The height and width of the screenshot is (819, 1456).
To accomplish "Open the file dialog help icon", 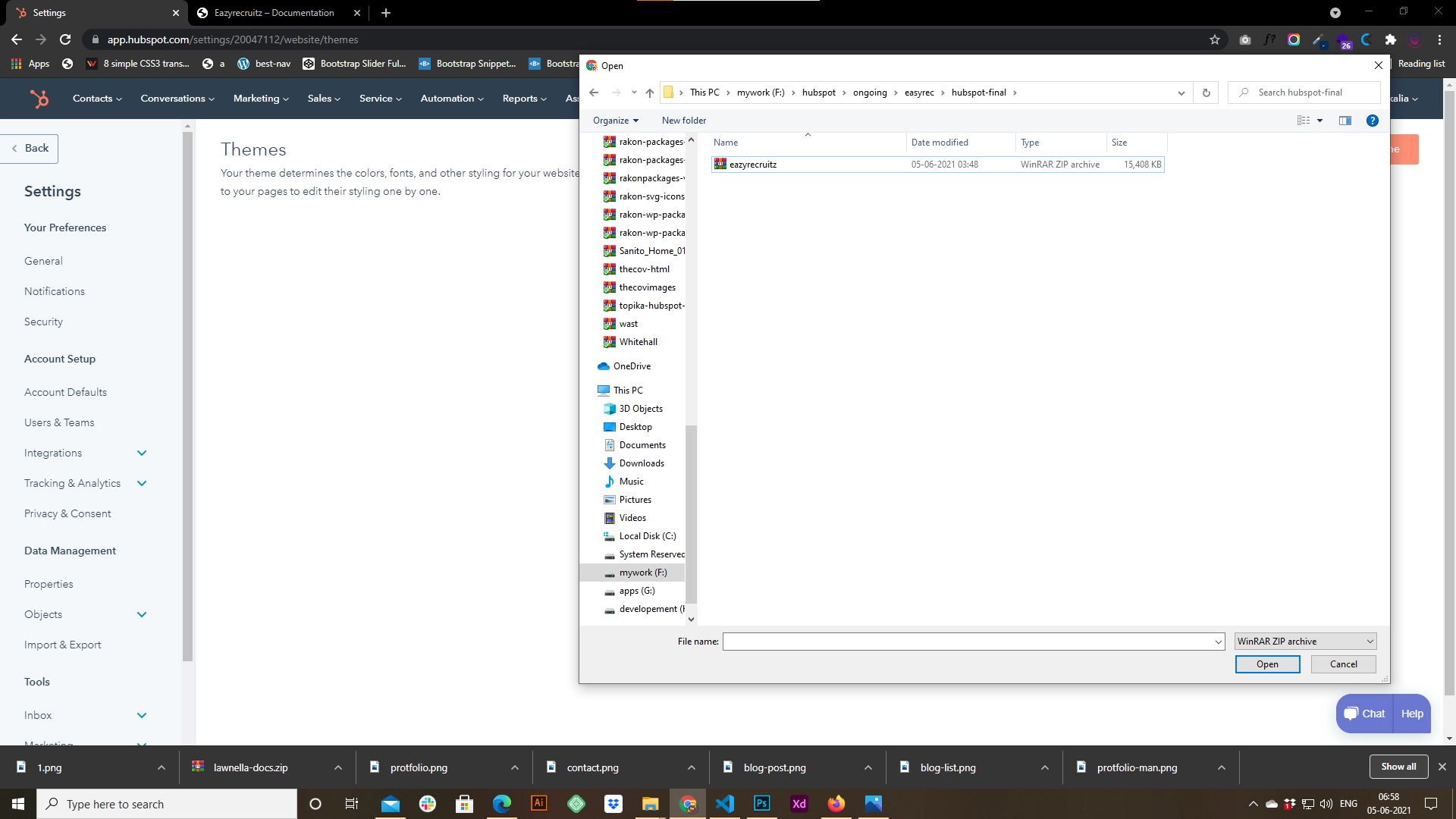I will (1372, 121).
